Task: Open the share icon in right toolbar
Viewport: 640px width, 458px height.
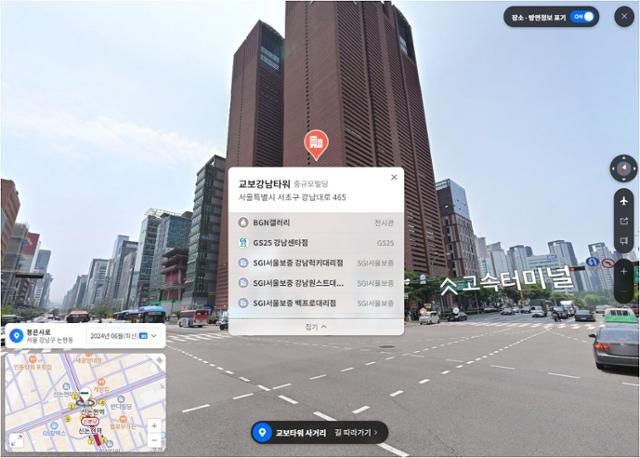Action: (624, 221)
